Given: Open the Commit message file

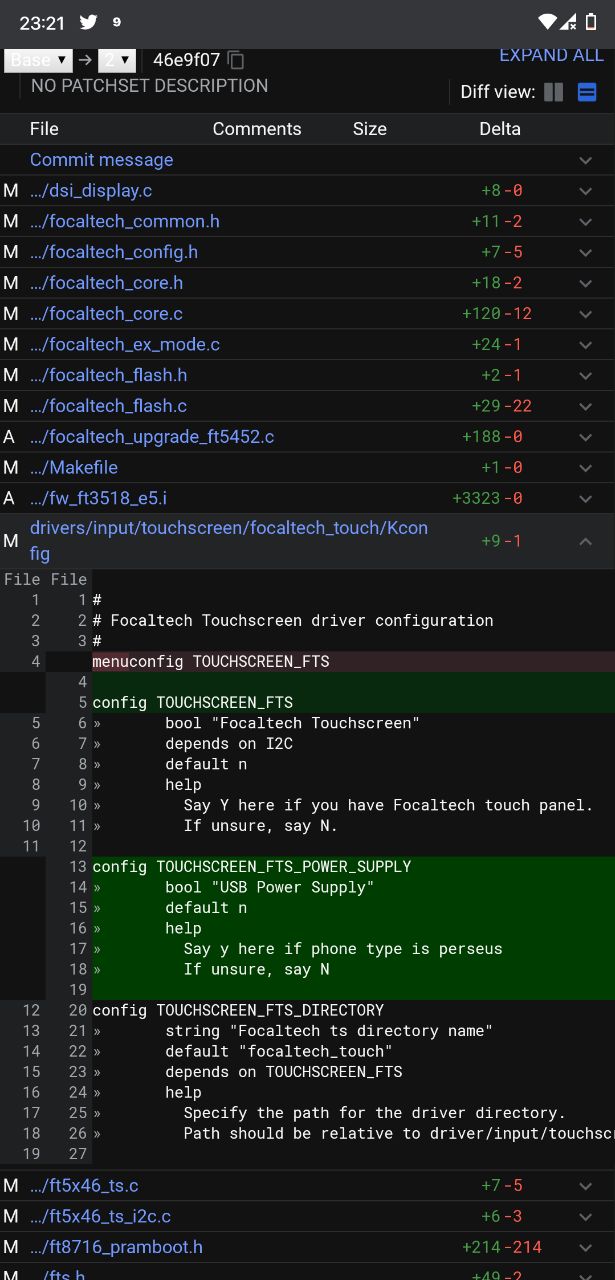Looking at the screenshot, I should point(101,160).
